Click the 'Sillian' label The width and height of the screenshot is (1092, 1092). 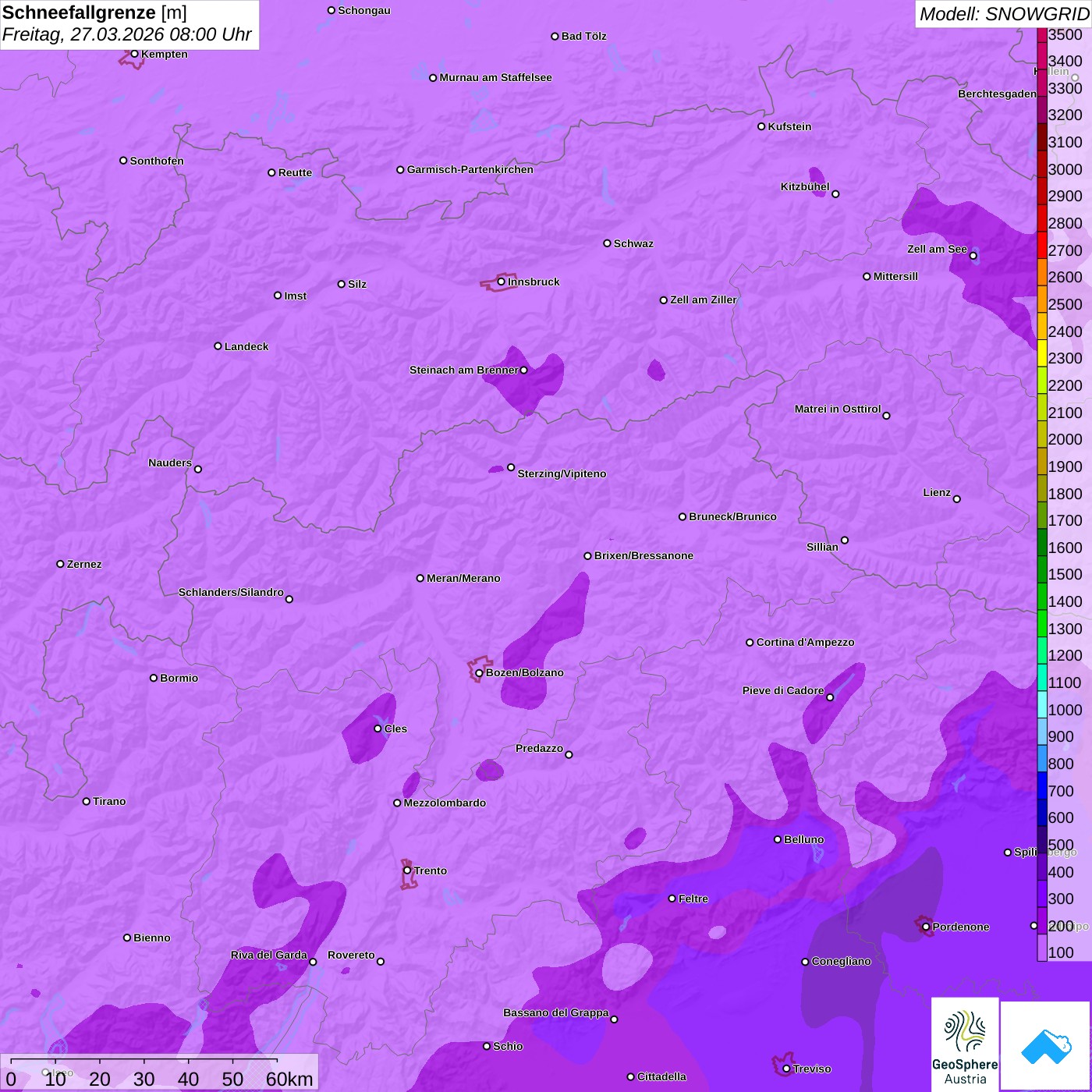coord(822,547)
